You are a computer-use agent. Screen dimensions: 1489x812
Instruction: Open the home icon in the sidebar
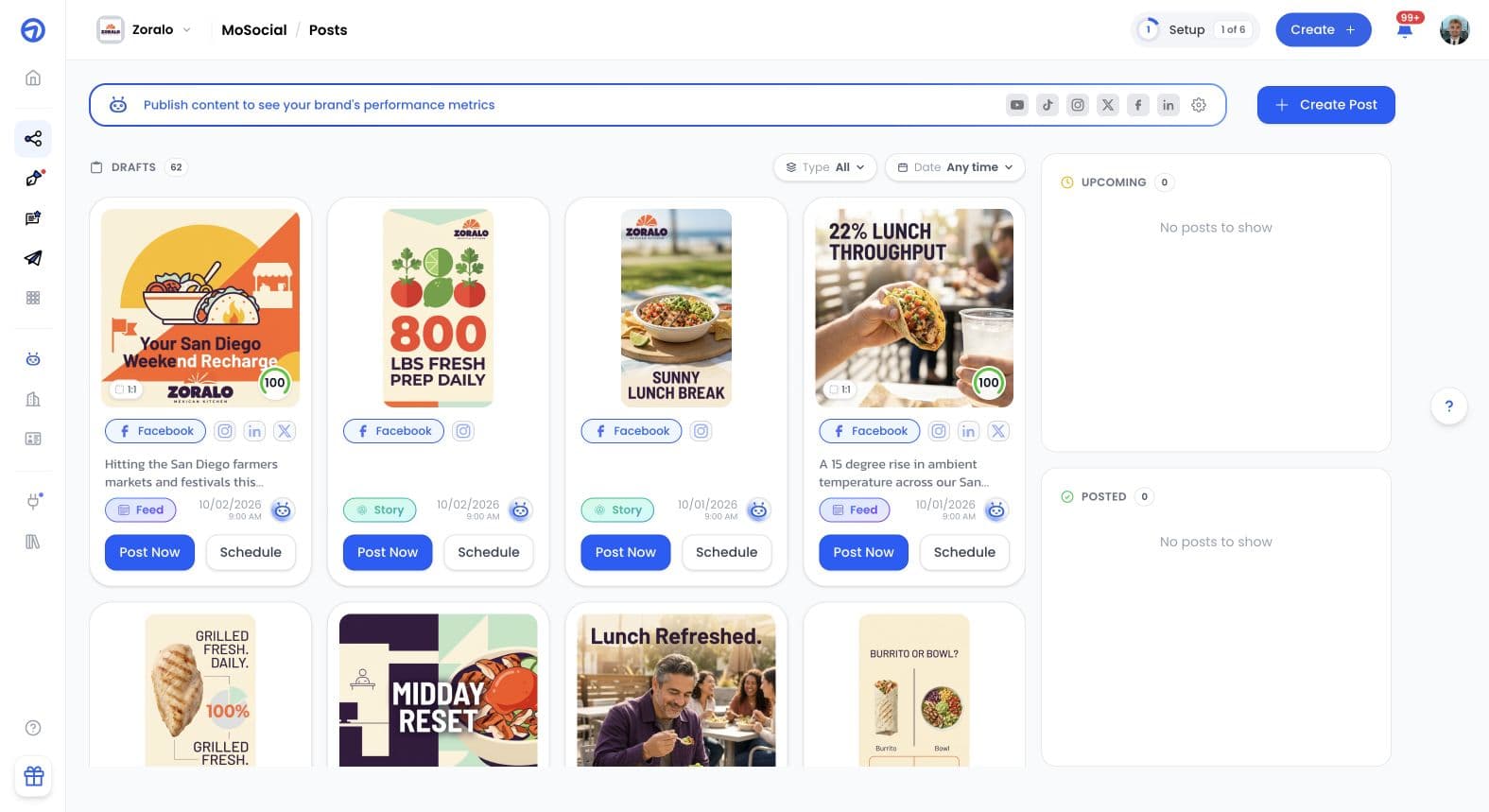click(33, 78)
